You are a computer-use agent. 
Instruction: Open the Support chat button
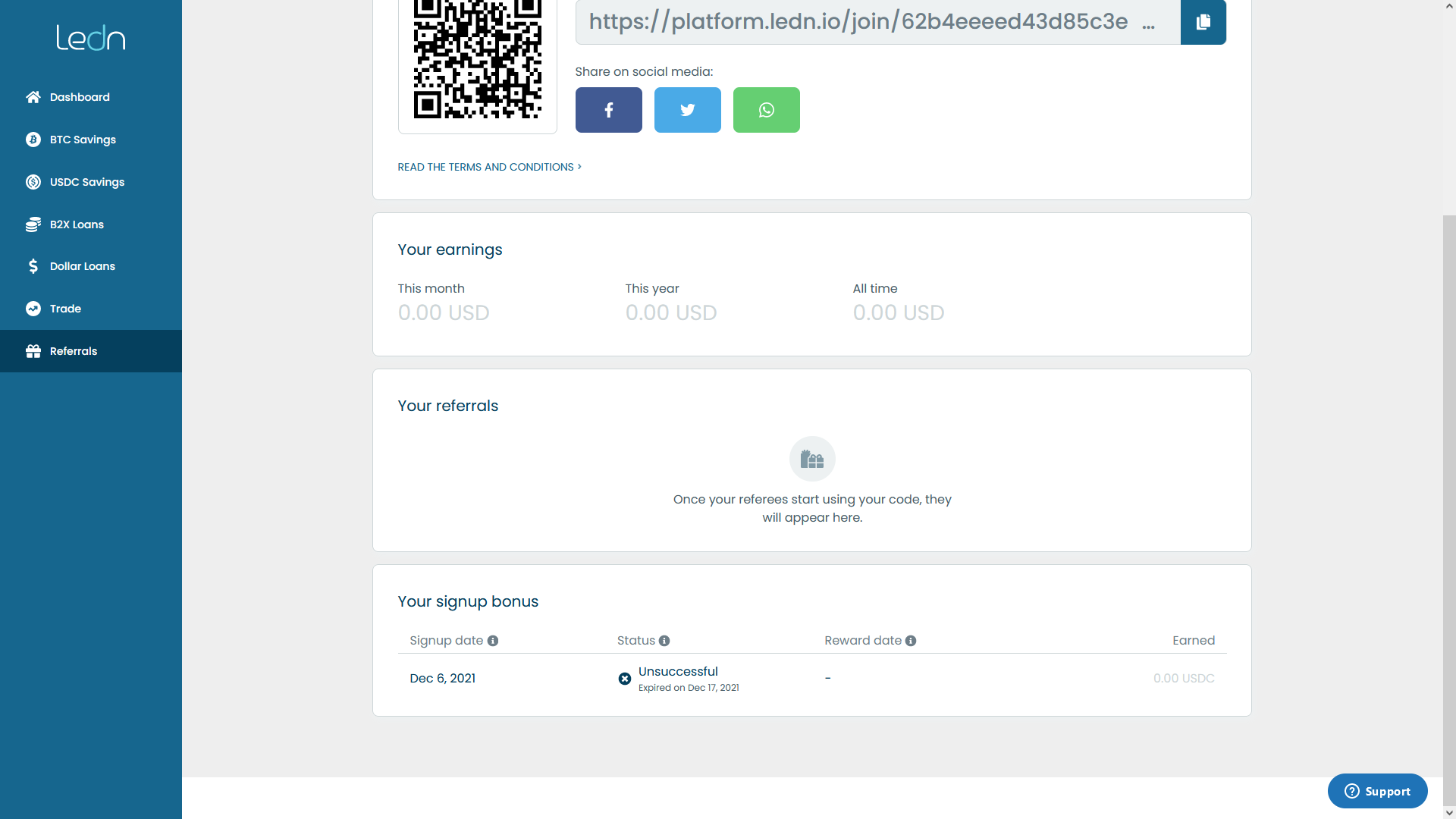coord(1377,791)
